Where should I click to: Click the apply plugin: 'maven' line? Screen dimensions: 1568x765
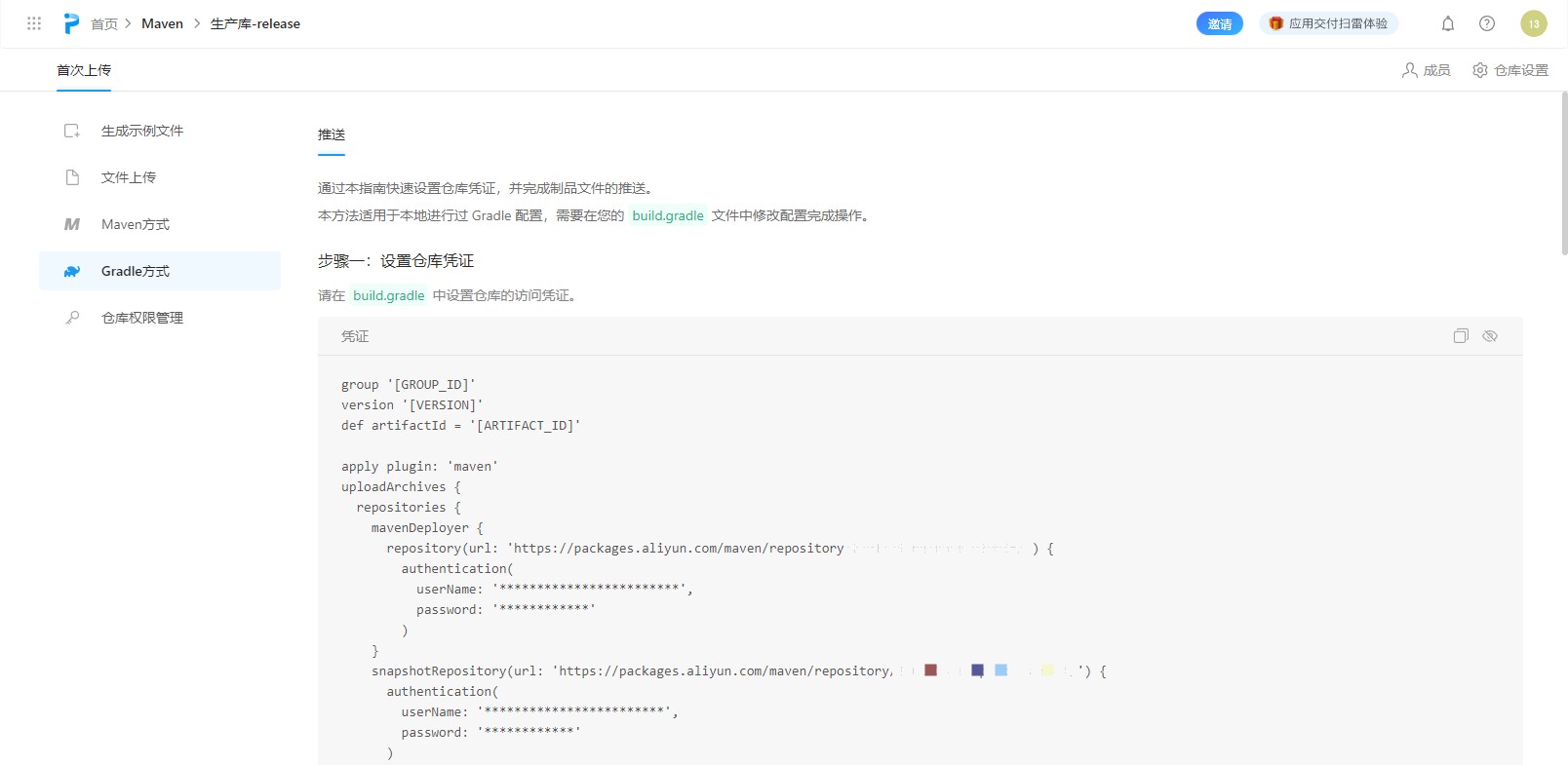[419, 467]
